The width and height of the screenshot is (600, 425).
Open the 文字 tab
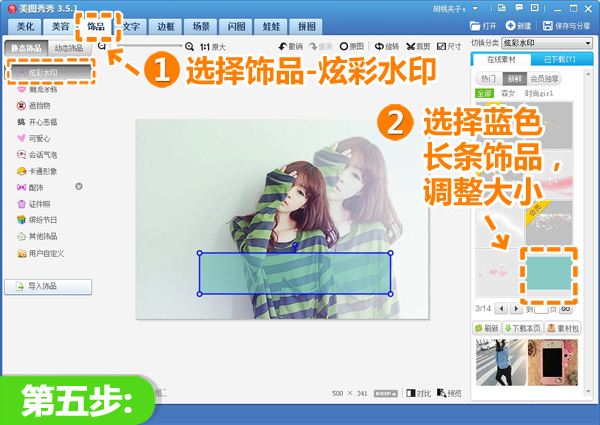(x=131, y=26)
